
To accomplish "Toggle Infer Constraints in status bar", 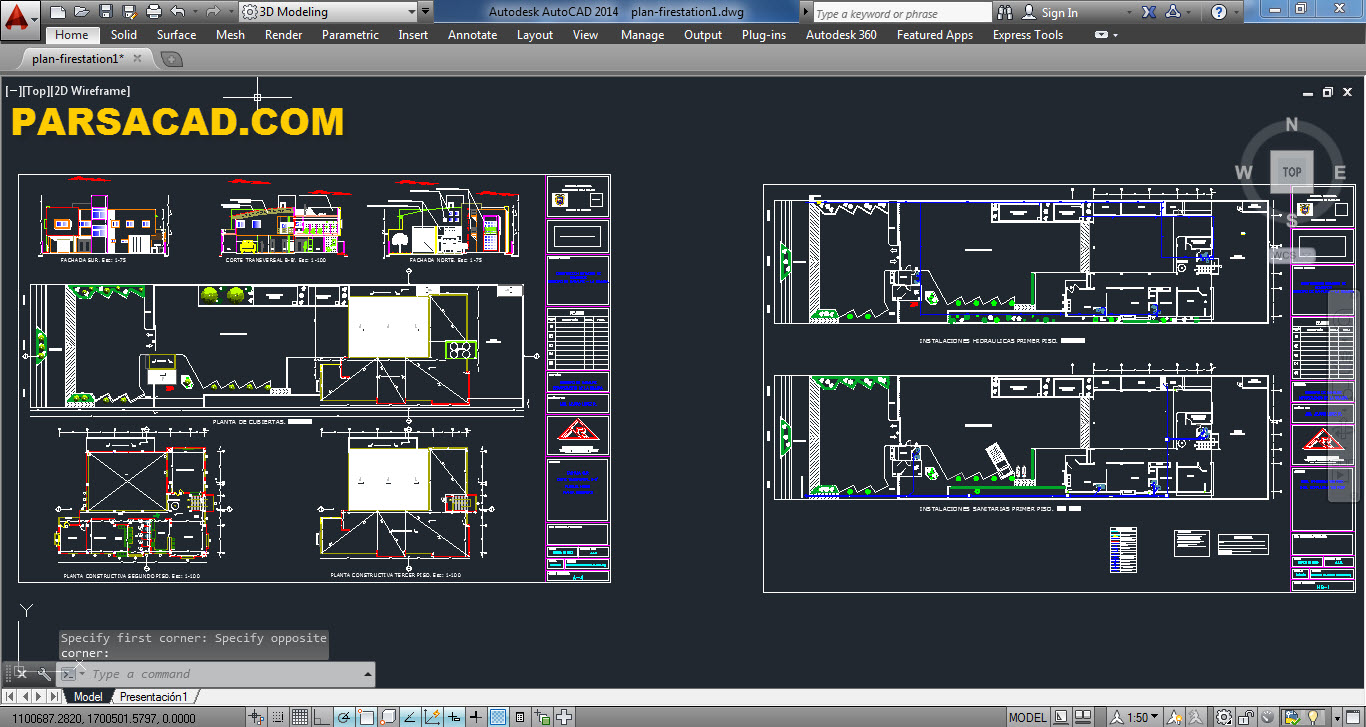I will click(x=255, y=717).
